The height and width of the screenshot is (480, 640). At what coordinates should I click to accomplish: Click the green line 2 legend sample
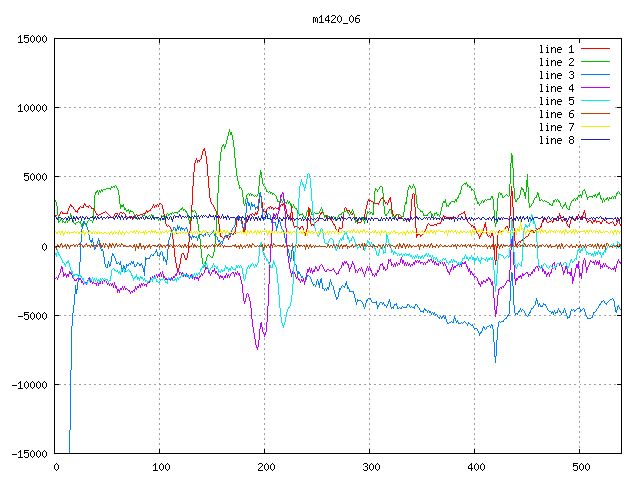[595, 62]
